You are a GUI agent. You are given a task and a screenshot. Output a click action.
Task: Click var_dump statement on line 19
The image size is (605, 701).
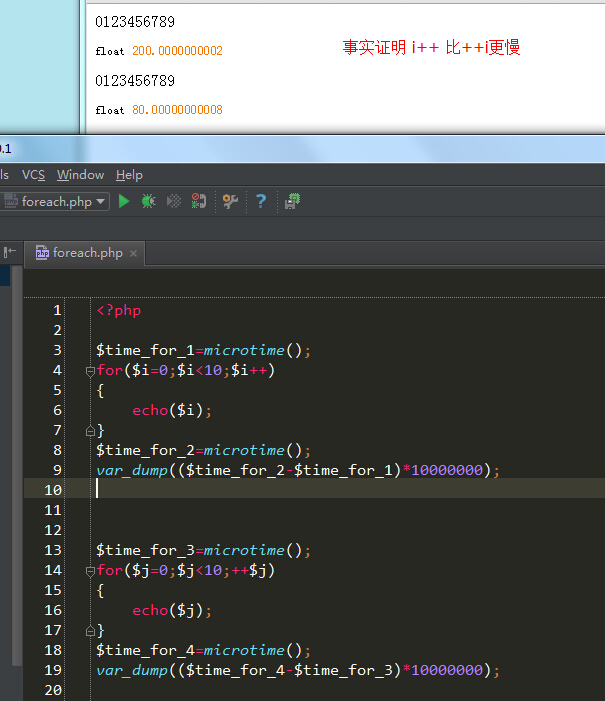pyautogui.click(x=298, y=670)
